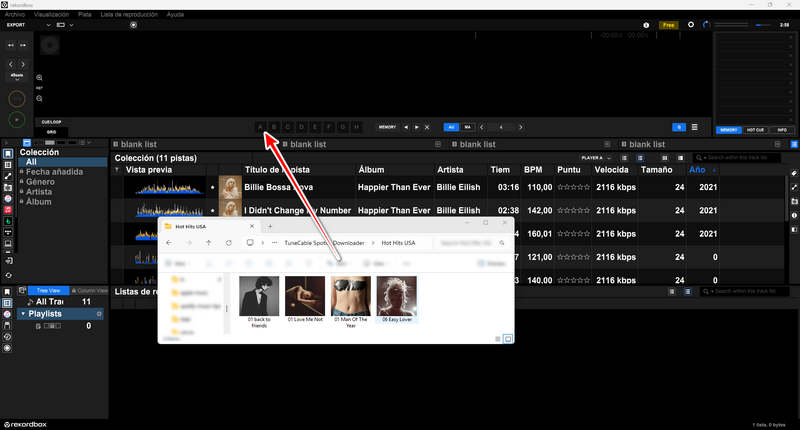The image size is (800, 430).
Task: Sort tracks by the BPM column header
Action: point(532,170)
